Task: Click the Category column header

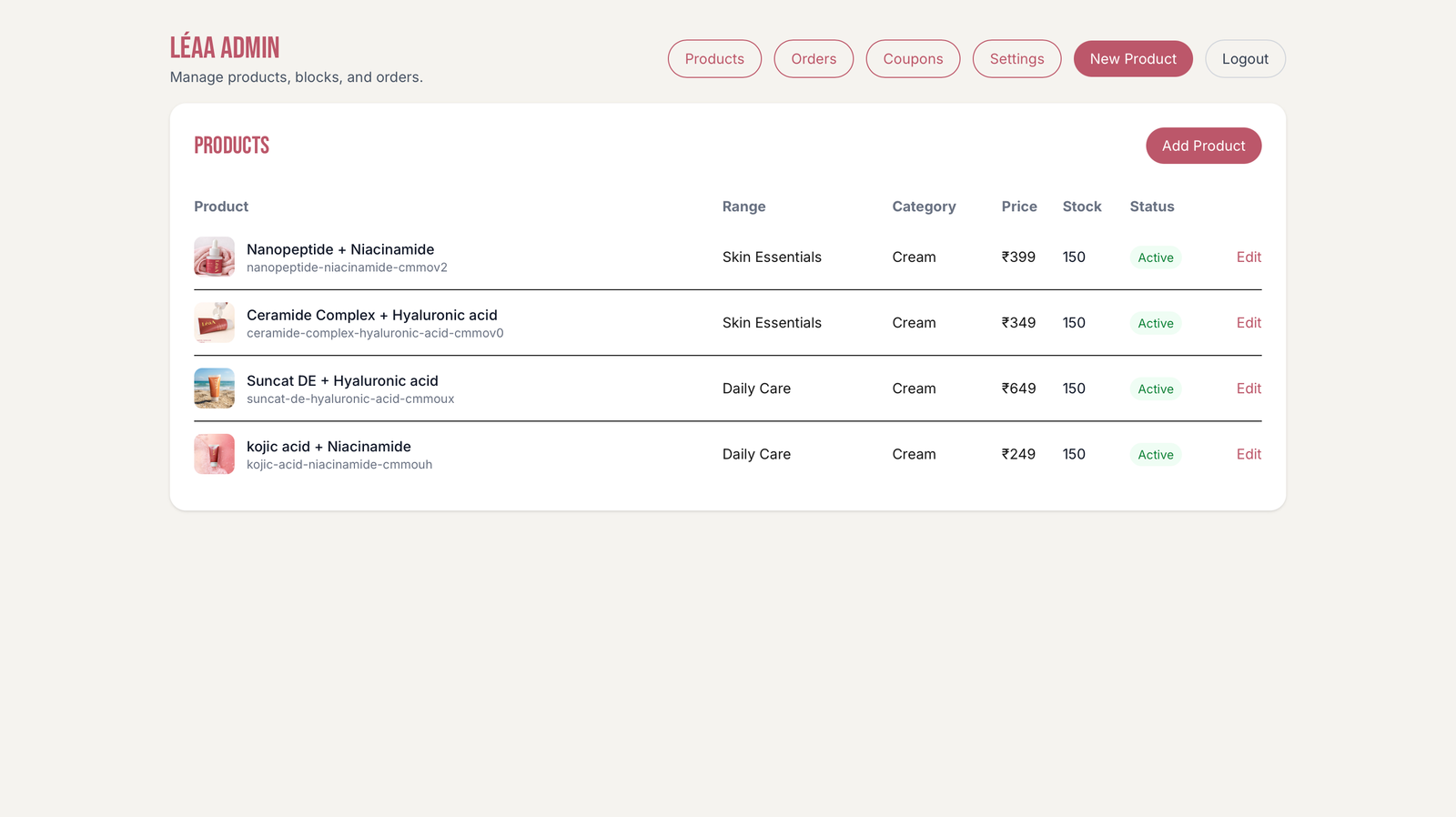Action: click(x=924, y=207)
